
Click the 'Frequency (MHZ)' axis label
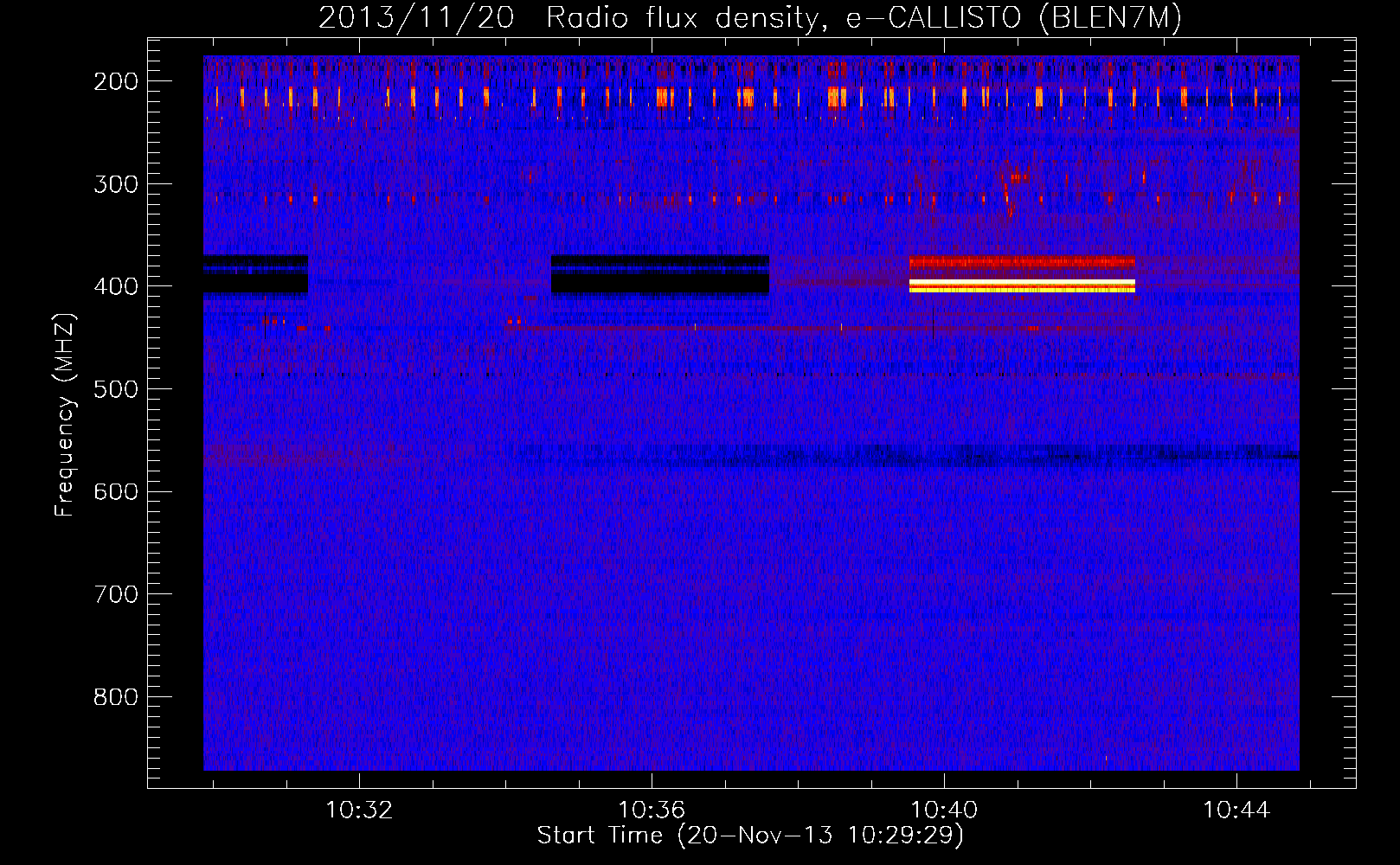click(x=65, y=414)
